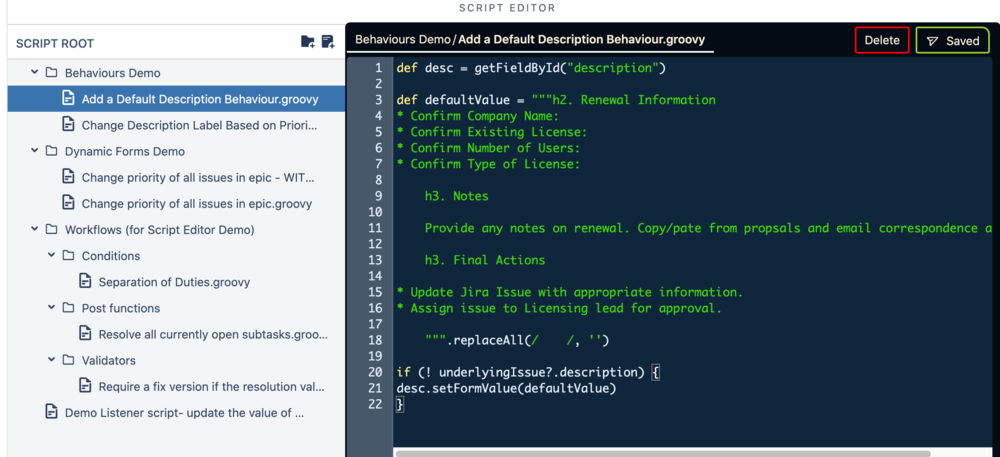The height and width of the screenshot is (457, 1000).
Task: Click file icon of Resolve all currently open subtasks
Action: click(85, 333)
